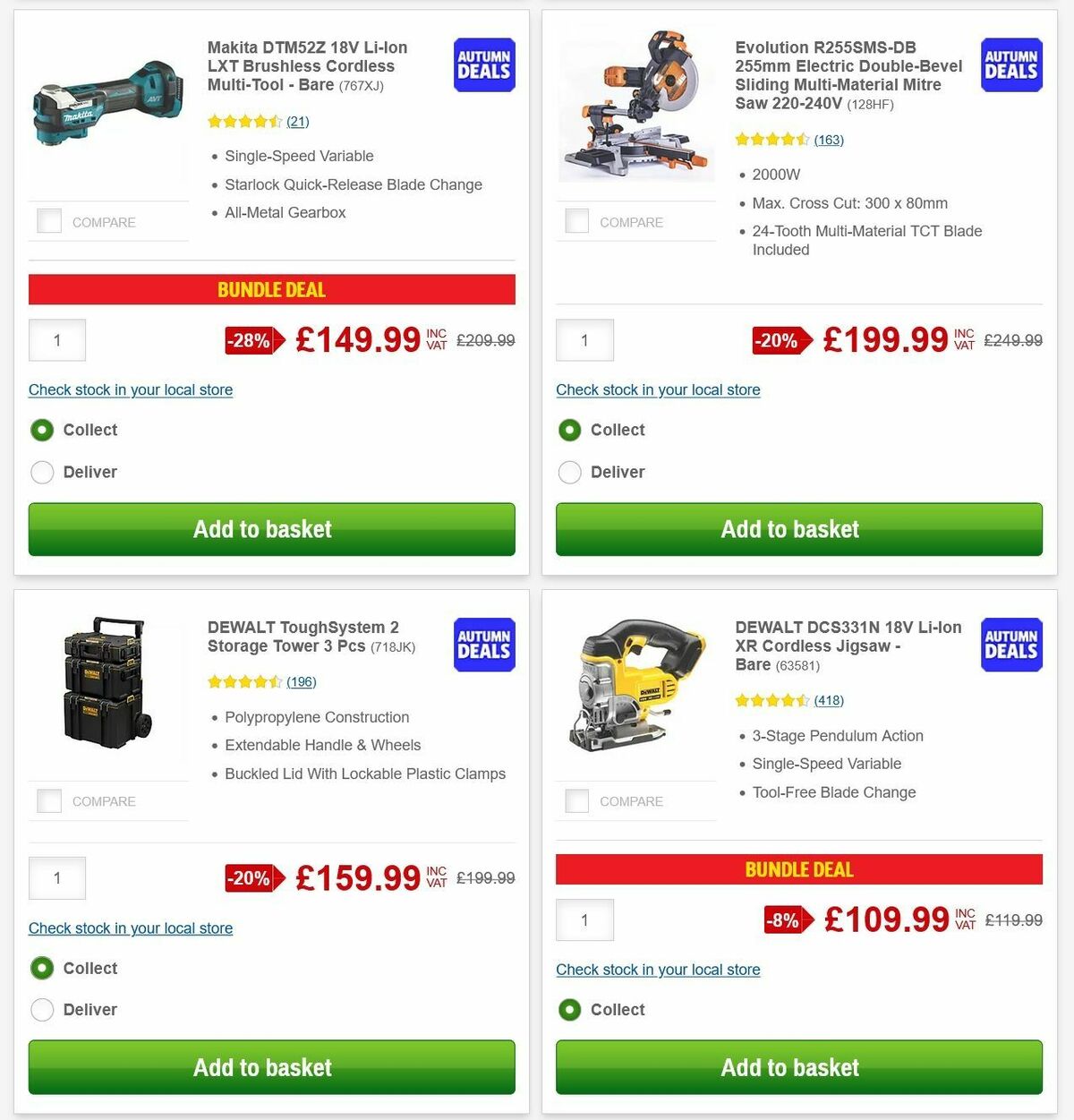1074x1120 pixels.
Task: Select Collect for the DEWALT jigsaw
Action: pos(570,1009)
